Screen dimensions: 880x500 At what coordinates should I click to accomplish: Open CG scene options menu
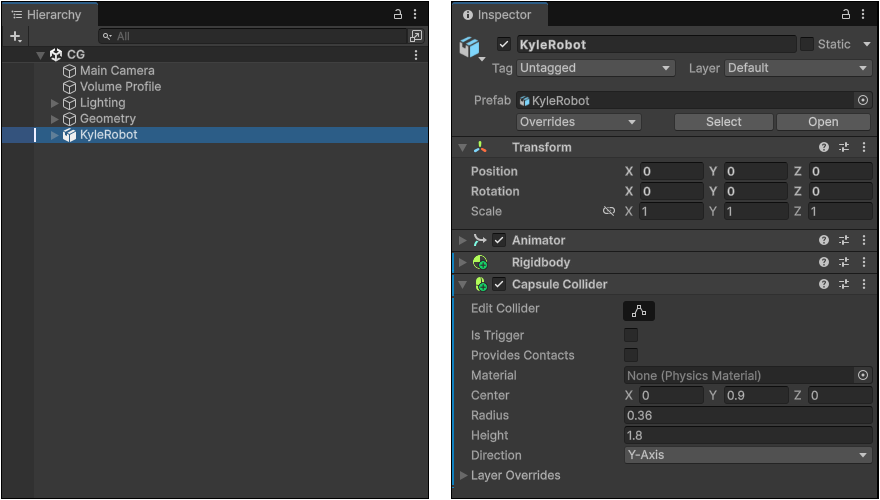[x=416, y=55]
